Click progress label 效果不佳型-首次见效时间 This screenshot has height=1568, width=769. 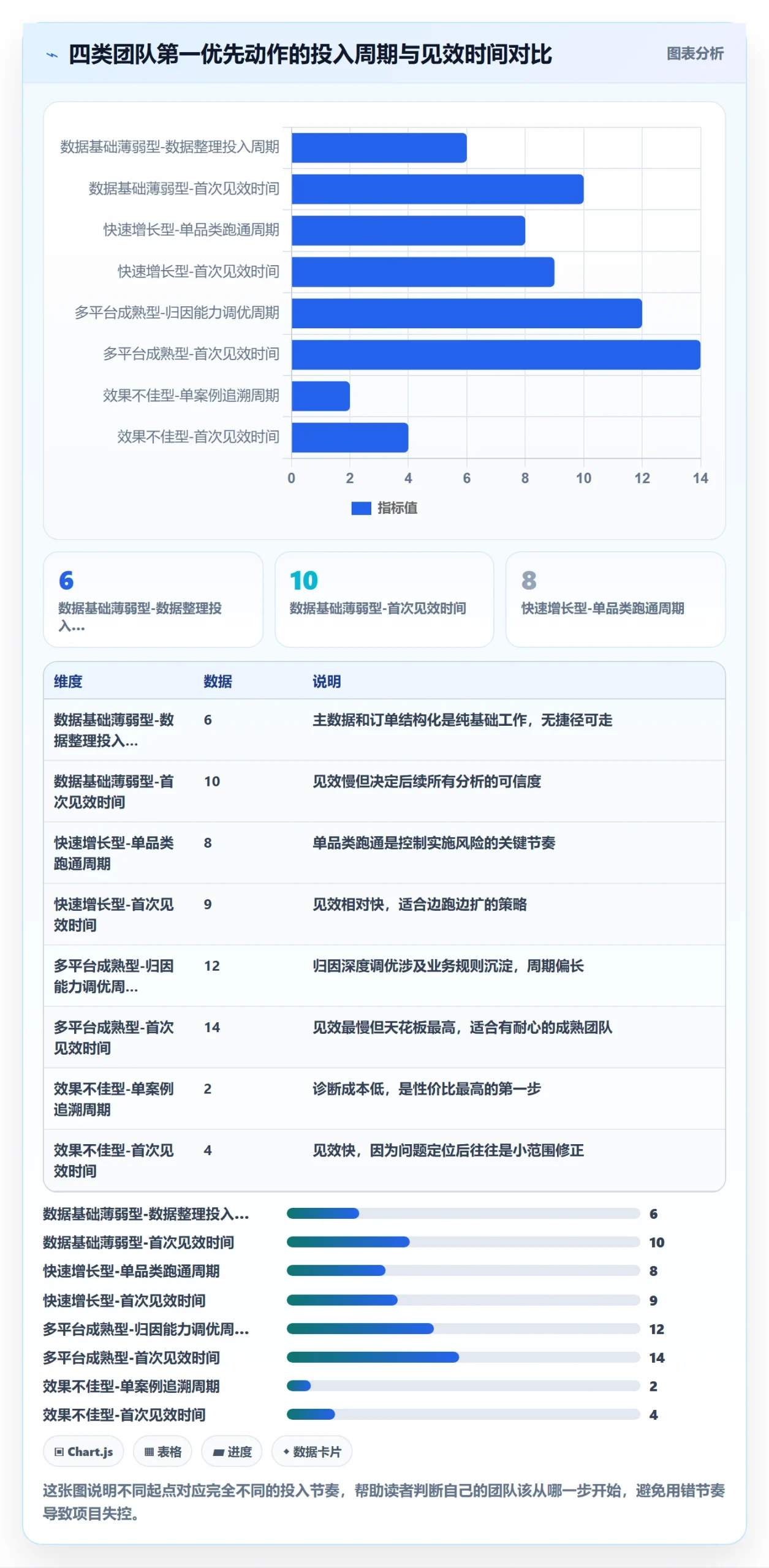pyautogui.click(x=124, y=1415)
